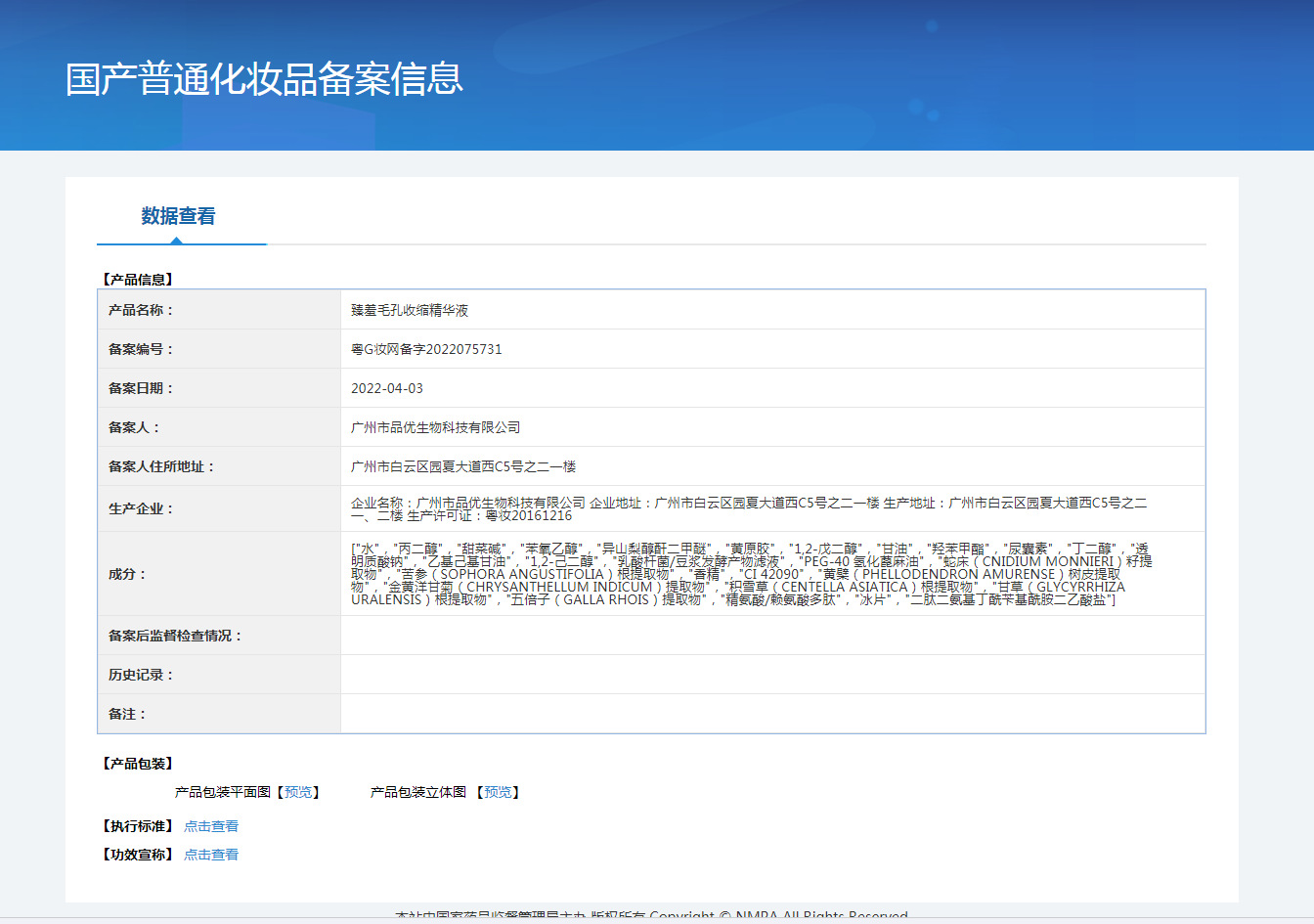This screenshot has width=1314, height=924.
Task: Select the product name 臻羞毛孔收缩精华液
Action: 410,310
